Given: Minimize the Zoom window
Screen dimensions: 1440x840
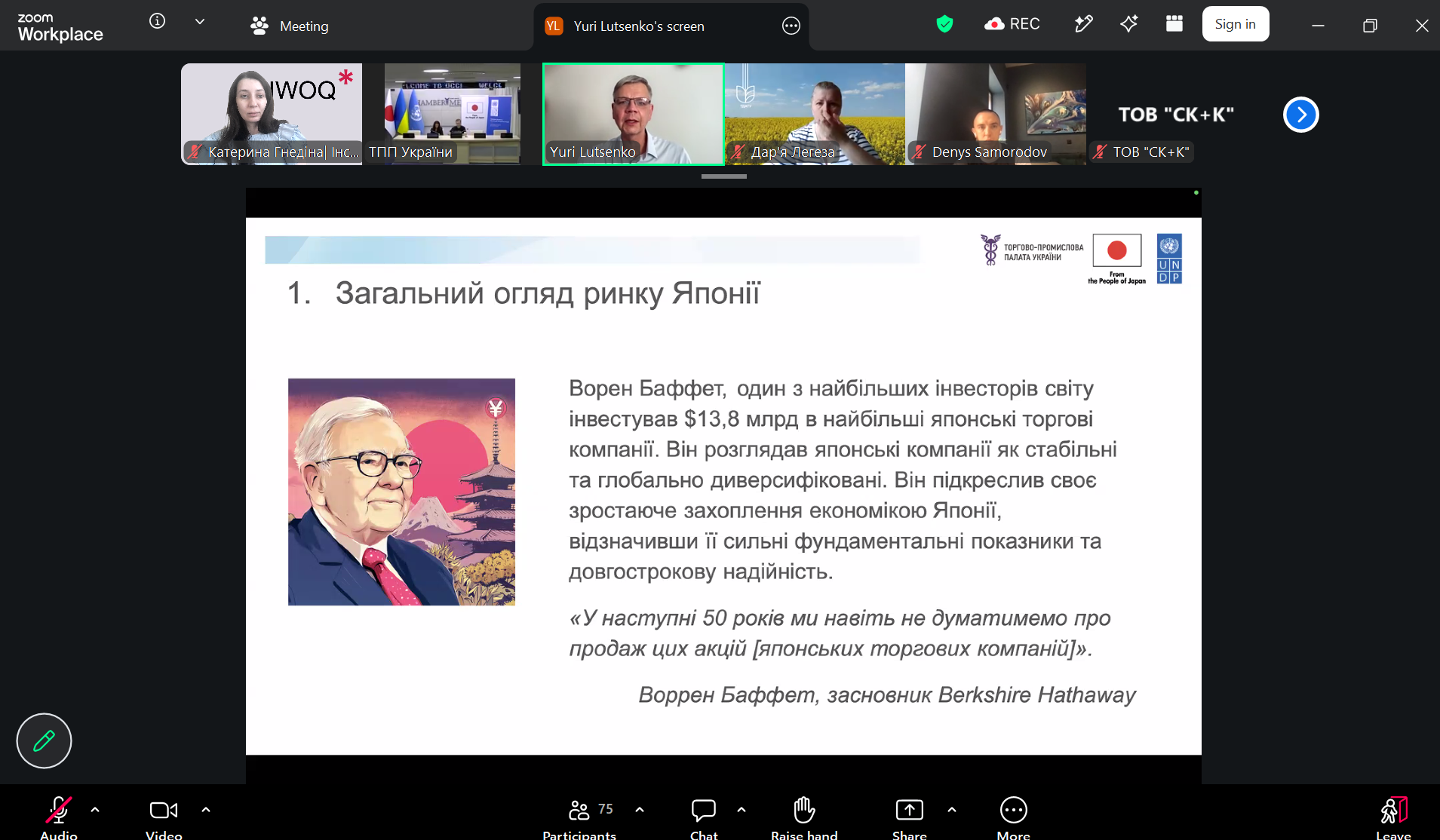Looking at the screenshot, I should (x=1318, y=26).
